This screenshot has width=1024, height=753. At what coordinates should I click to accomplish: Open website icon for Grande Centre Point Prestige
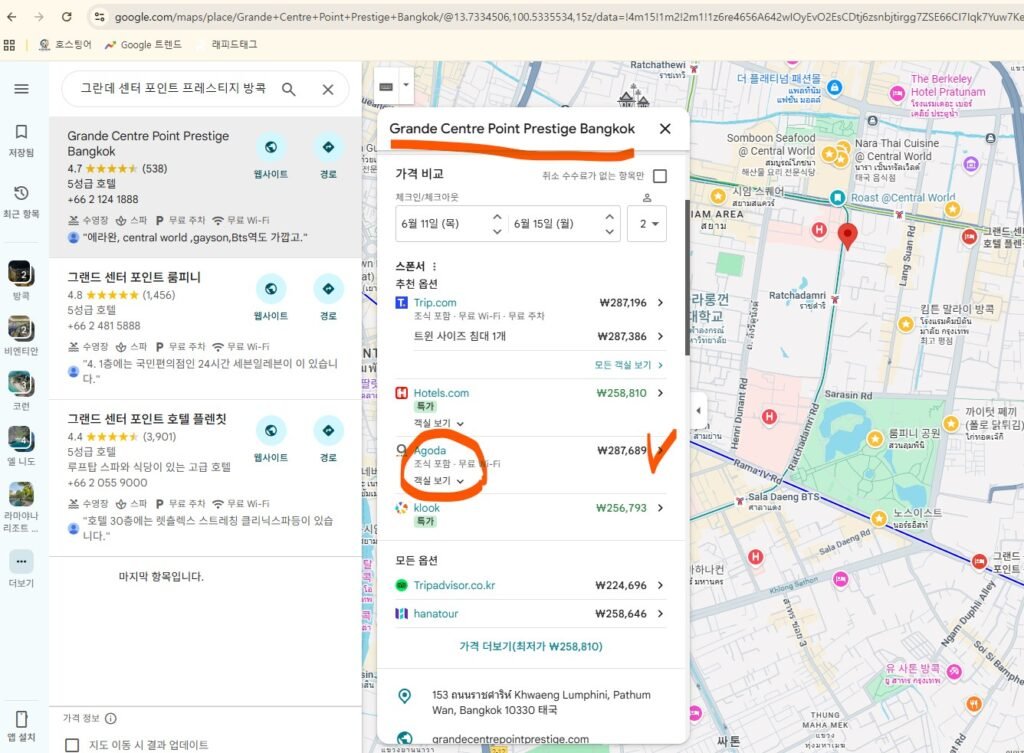pyautogui.click(x=270, y=148)
